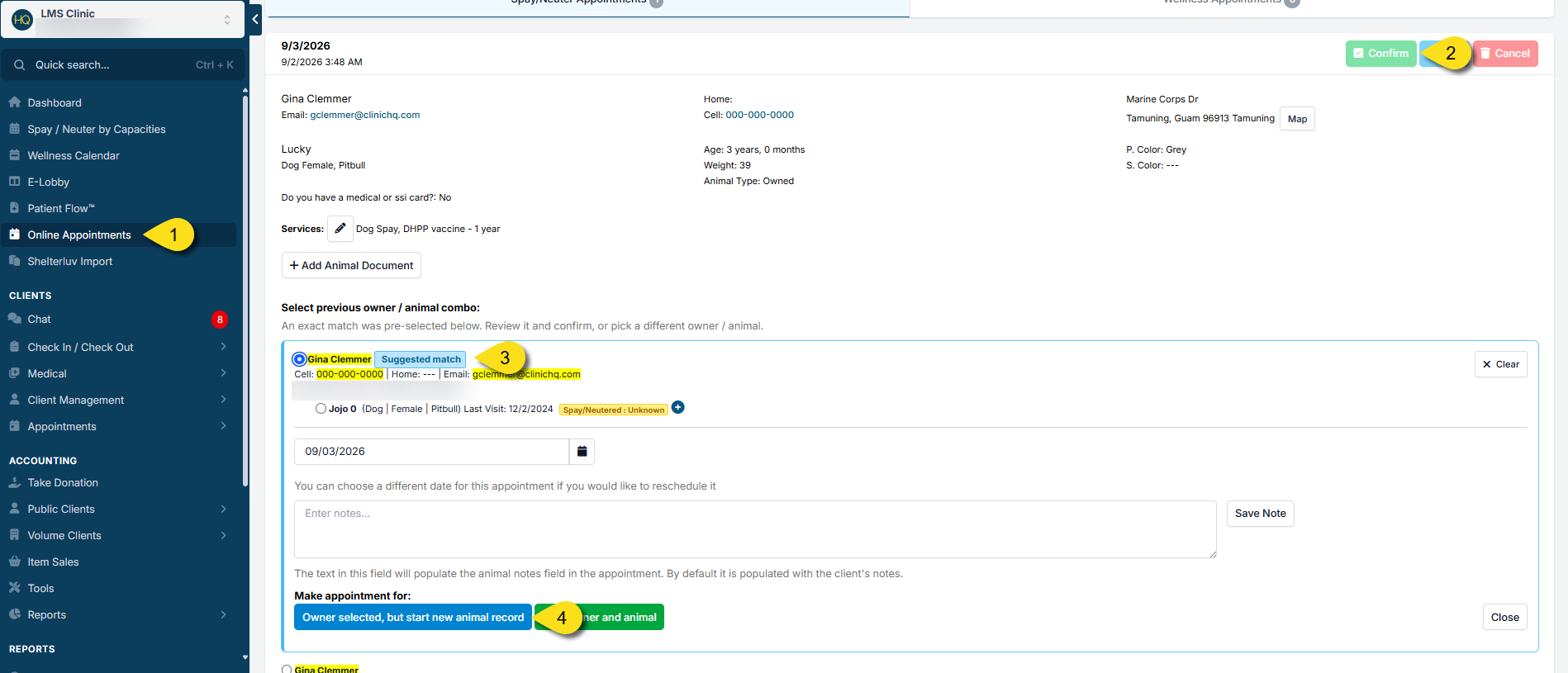The height and width of the screenshot is (673, 1568).
Task: Select the Jojo 0 animal radio button
Action: click(321, 409)
